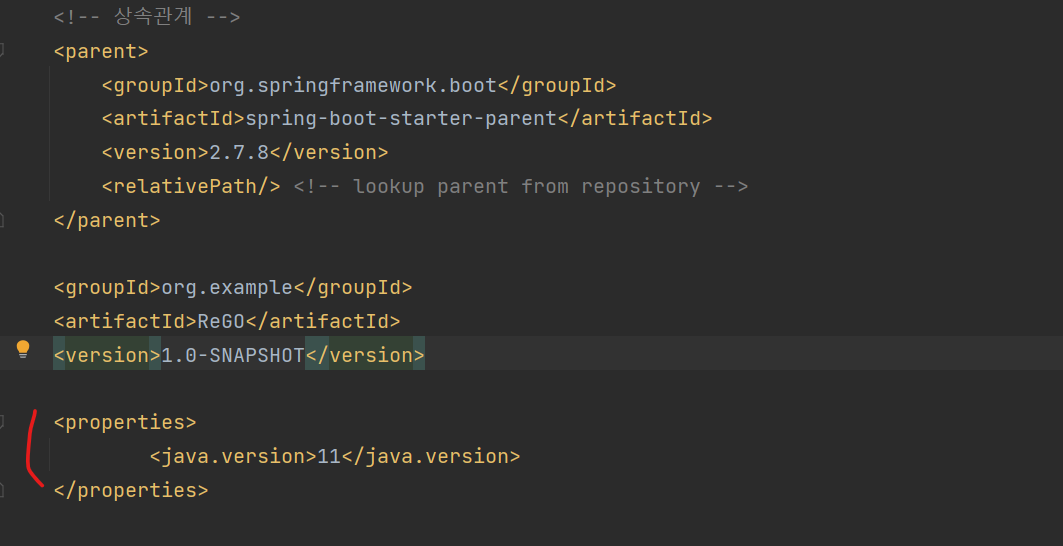The width and height of the screenshot is (1063, 546).
Task: Click the closing parent tag
Action: tap(107, 220)
